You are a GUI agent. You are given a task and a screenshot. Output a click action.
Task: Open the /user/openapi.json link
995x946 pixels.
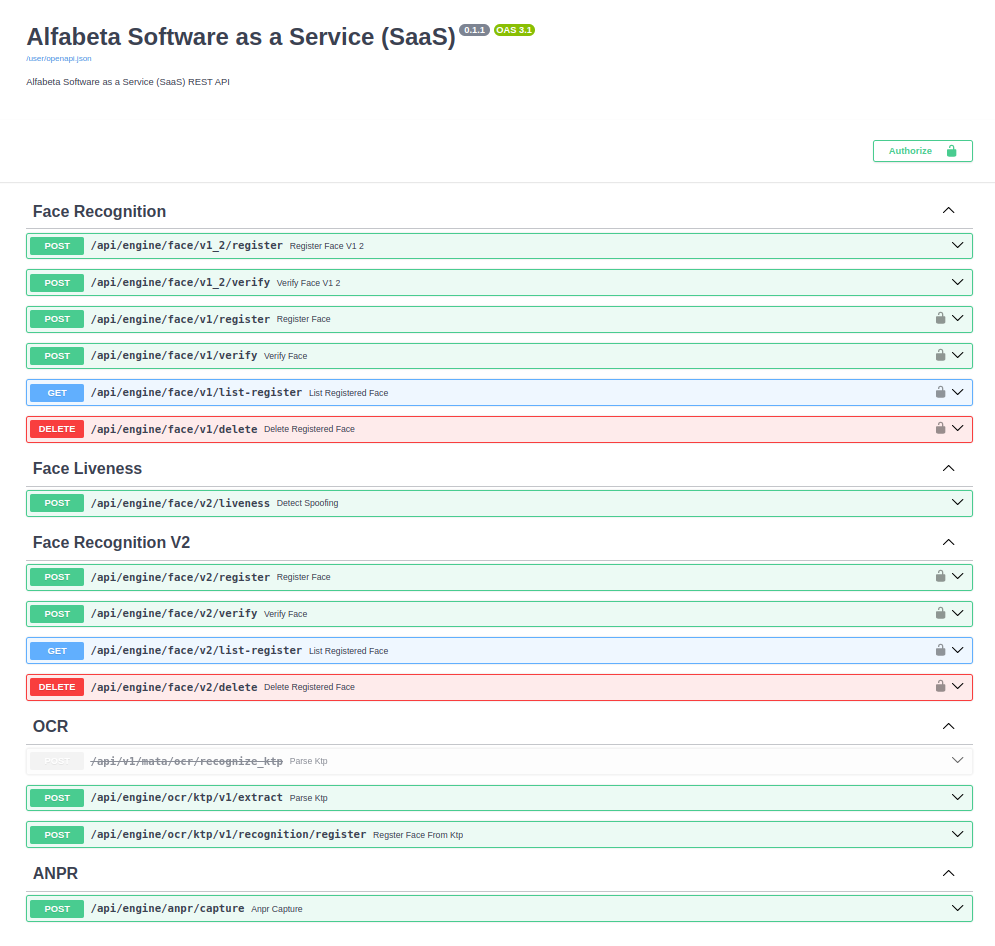click(x=59, y=59)
